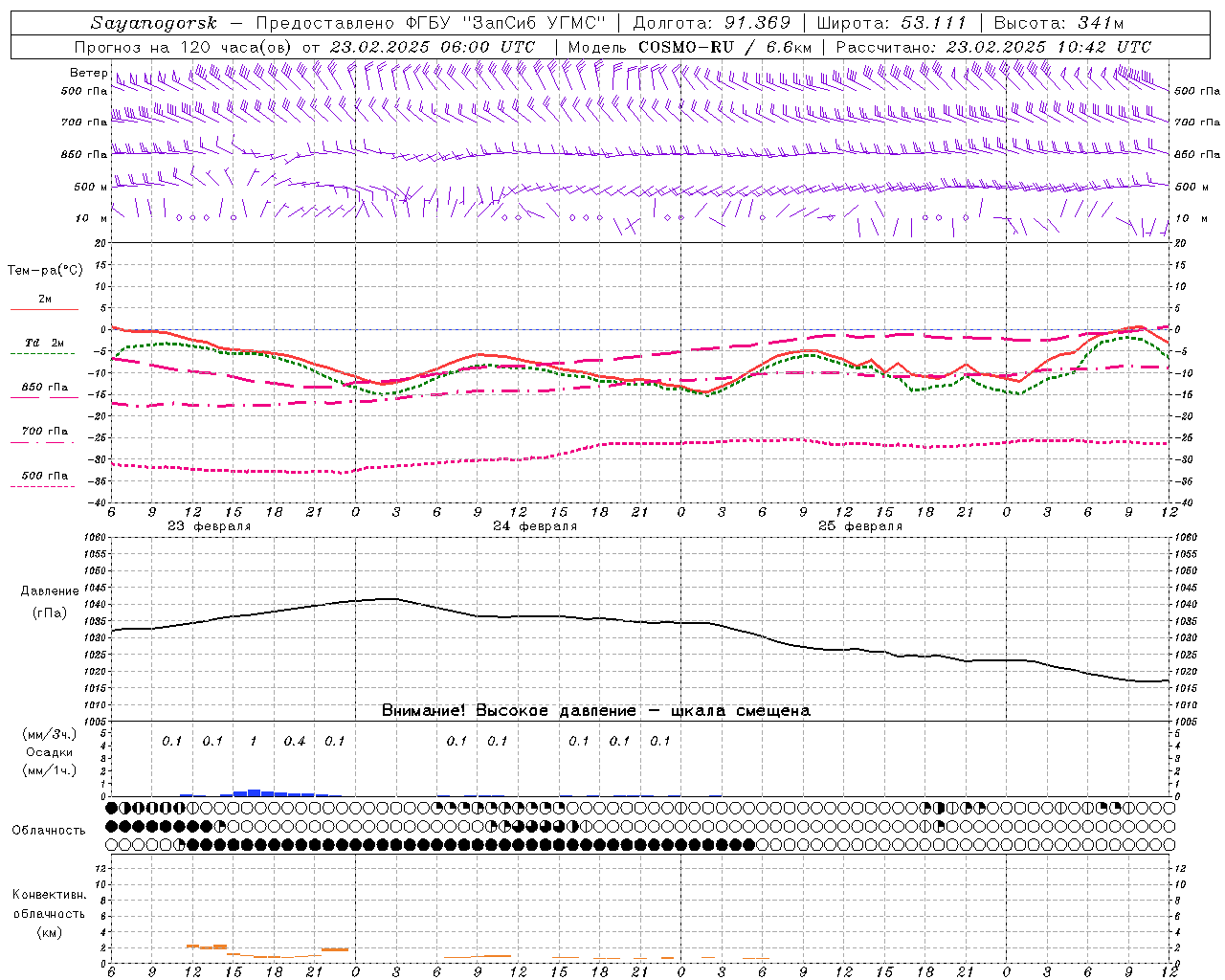Screen dimensions: 1225x980
Task: Click the precipitation value '1'
Action: (x=254, y=741)
